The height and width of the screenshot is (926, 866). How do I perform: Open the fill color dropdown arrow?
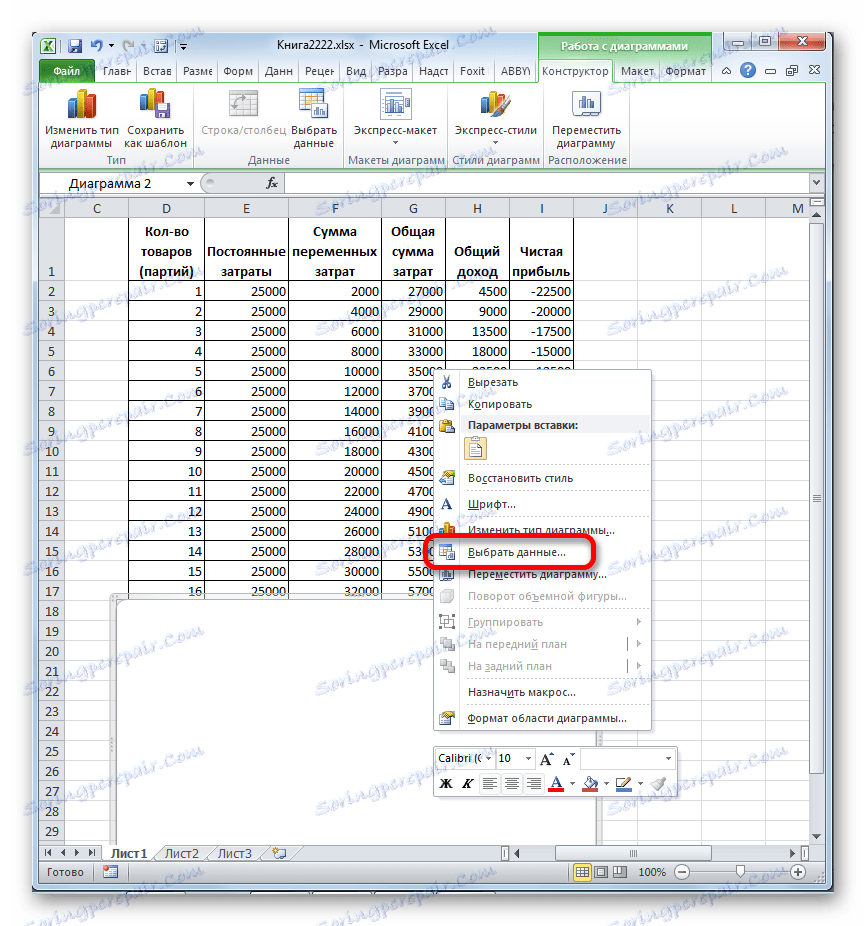pos(606,784)
